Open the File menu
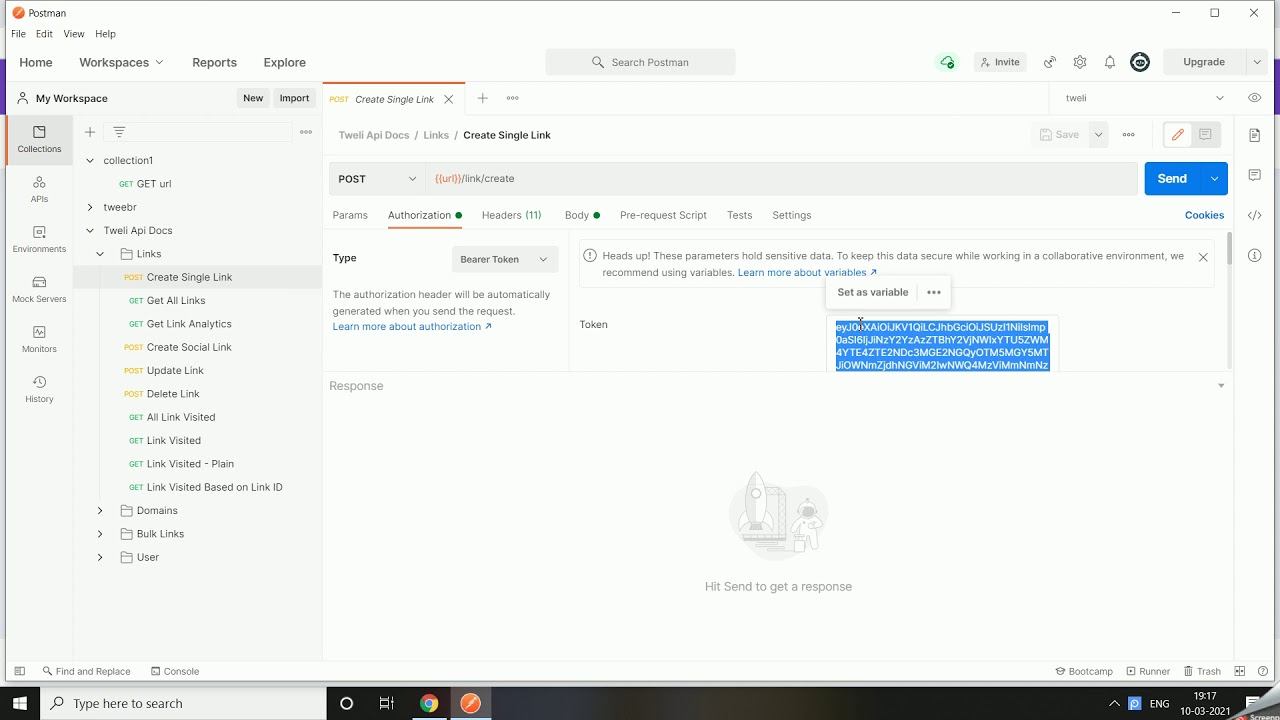The width and height of the screenshot is (1280, 720). [19, 34]
